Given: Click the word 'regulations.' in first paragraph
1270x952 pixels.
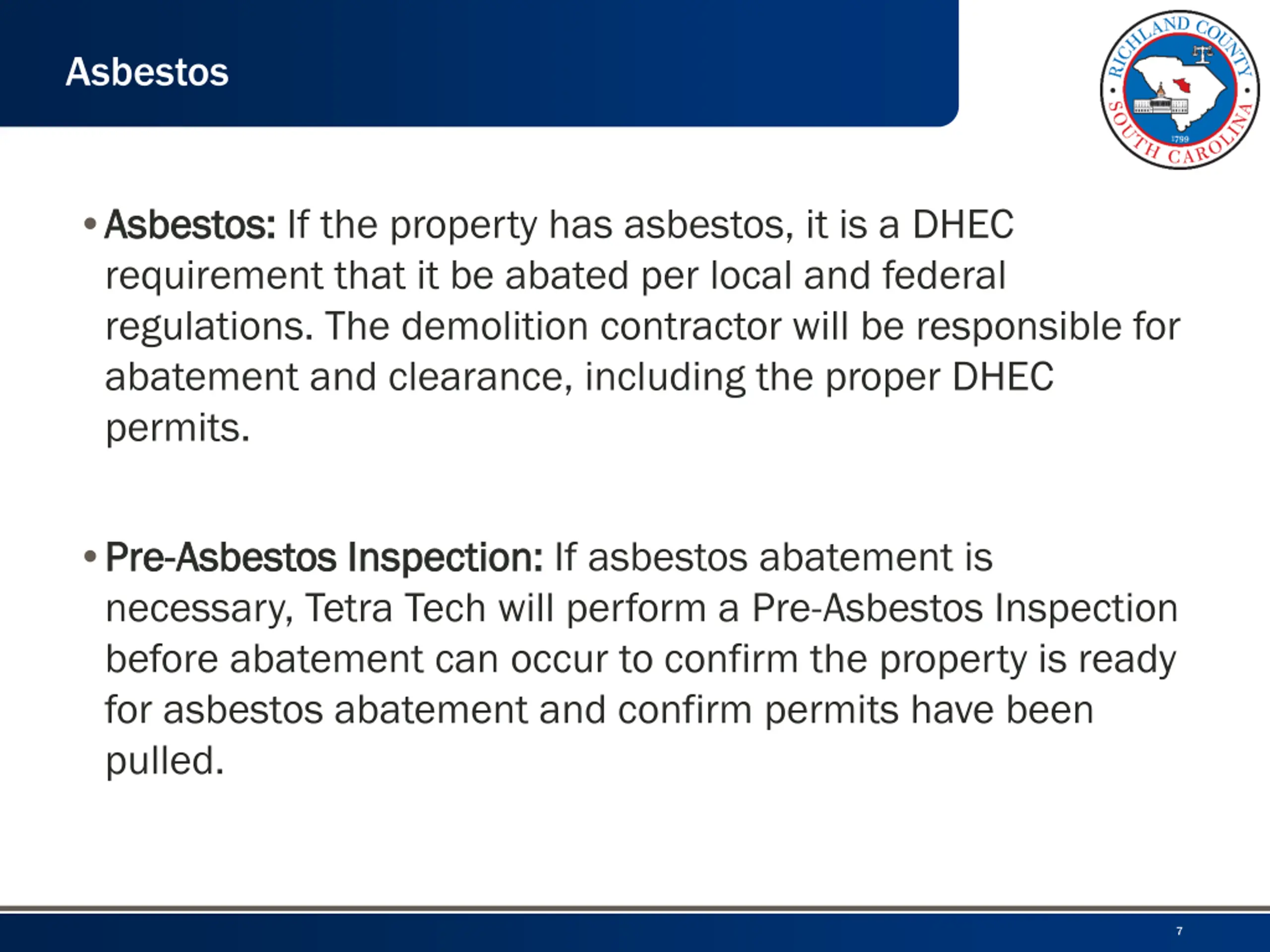Looking at the screenshot, I should point(209,327).
